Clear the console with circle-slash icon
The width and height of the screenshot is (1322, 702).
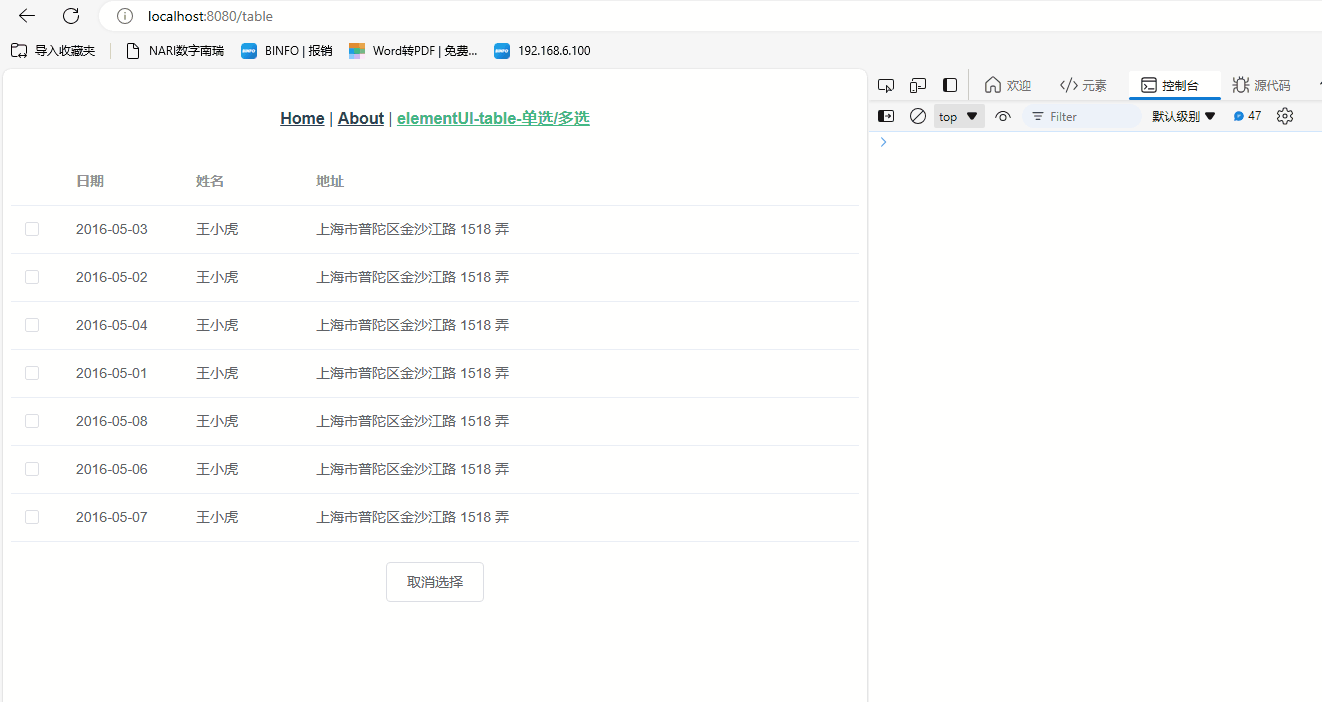coord(918,116)
